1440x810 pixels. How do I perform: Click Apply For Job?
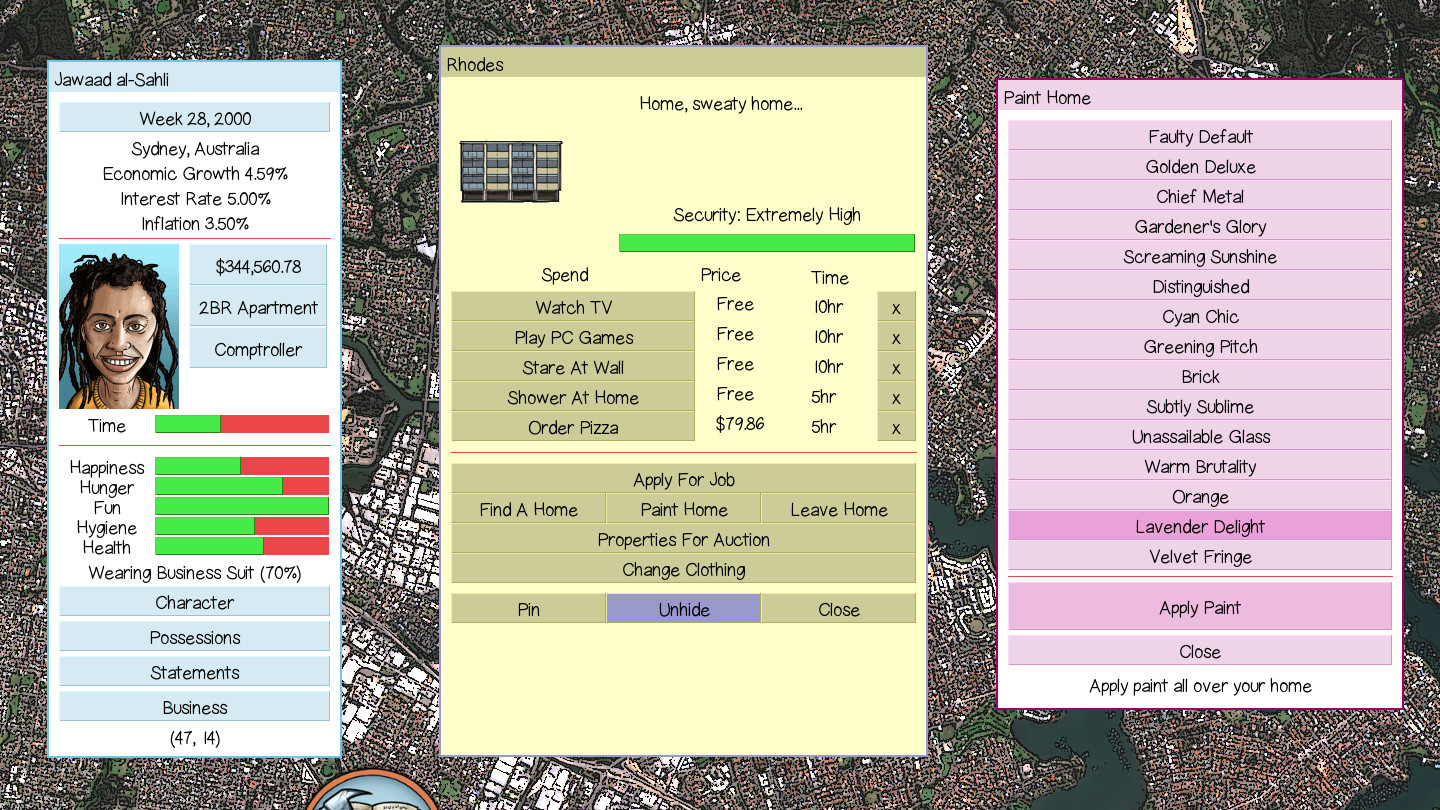point(683,479)
